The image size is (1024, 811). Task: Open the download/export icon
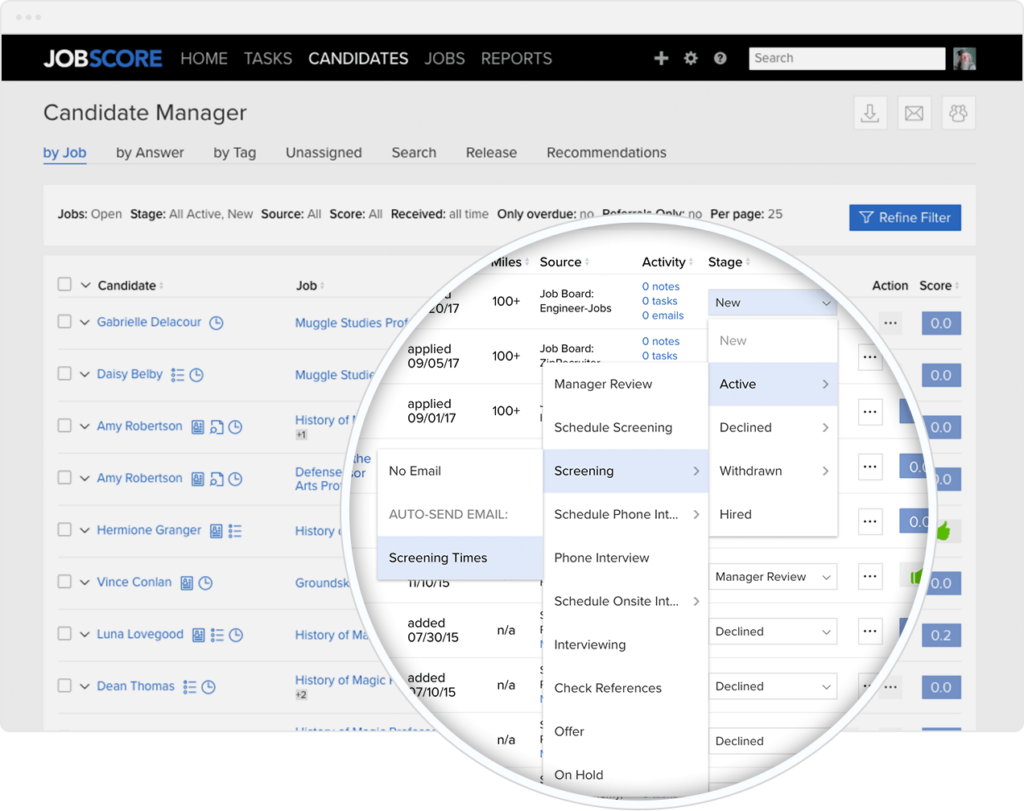point(869,112)
